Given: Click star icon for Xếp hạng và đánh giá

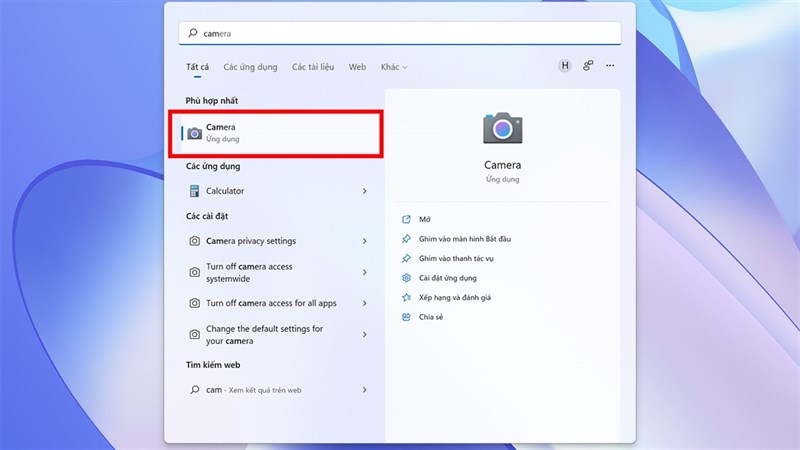Looking at the screenshot, I should click(406, 297).
